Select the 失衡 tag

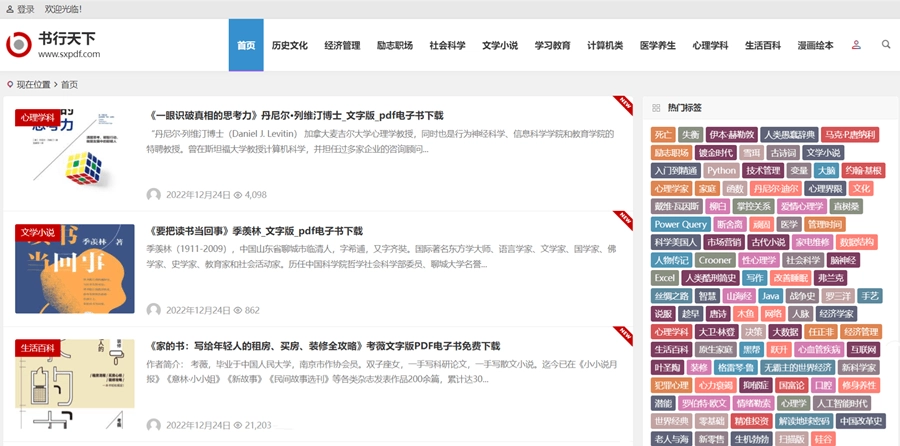coord(690,135)
